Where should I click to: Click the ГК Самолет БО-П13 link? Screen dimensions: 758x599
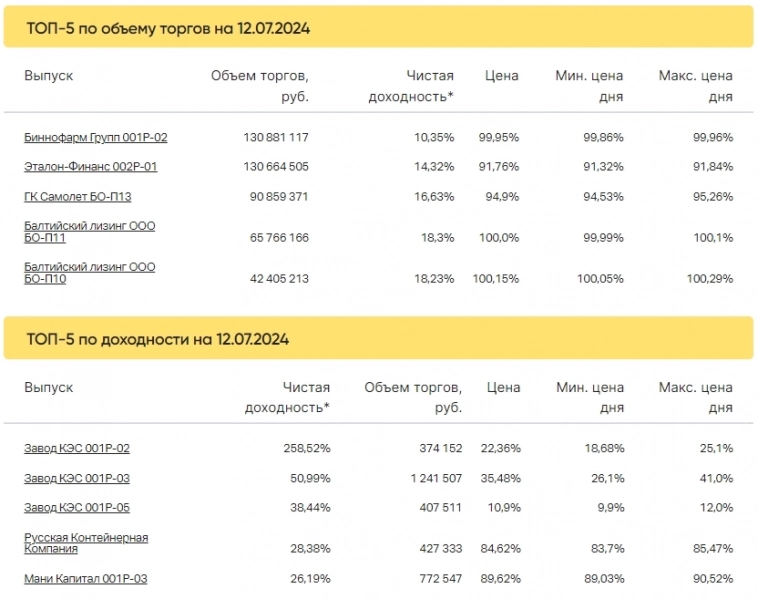click(x=77, y=196)
